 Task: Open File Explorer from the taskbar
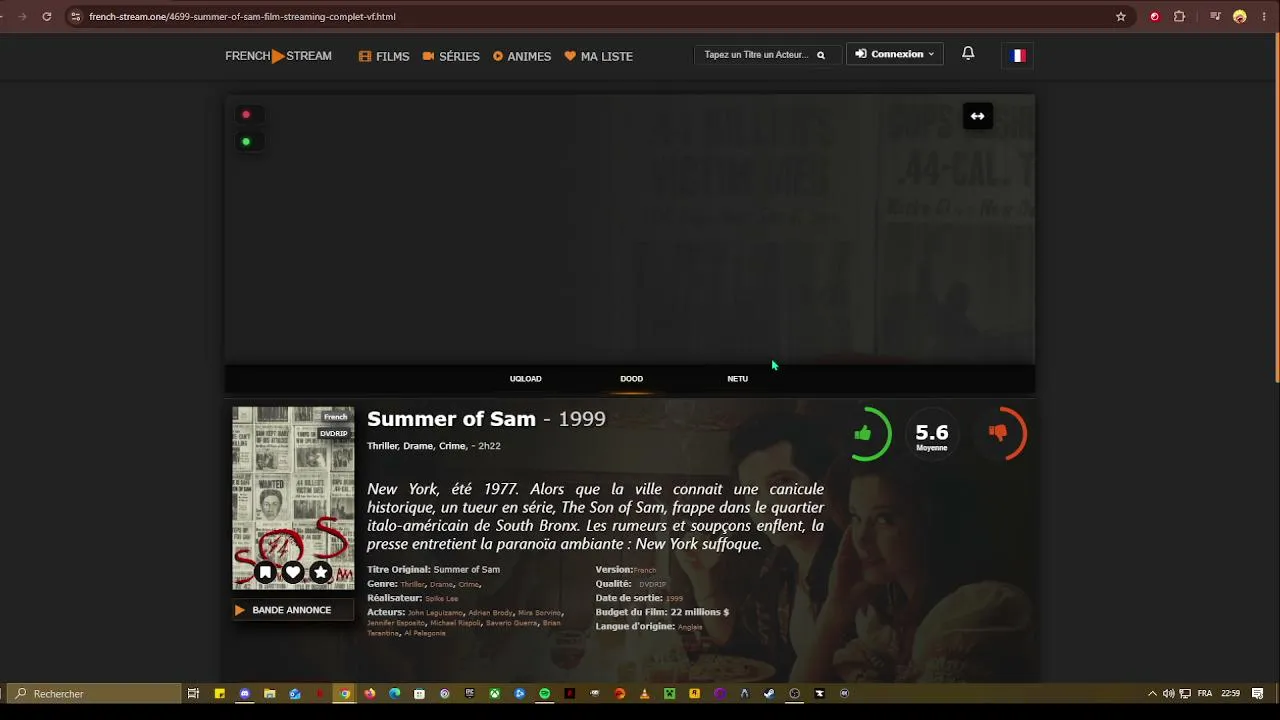[x=269, y=694]
